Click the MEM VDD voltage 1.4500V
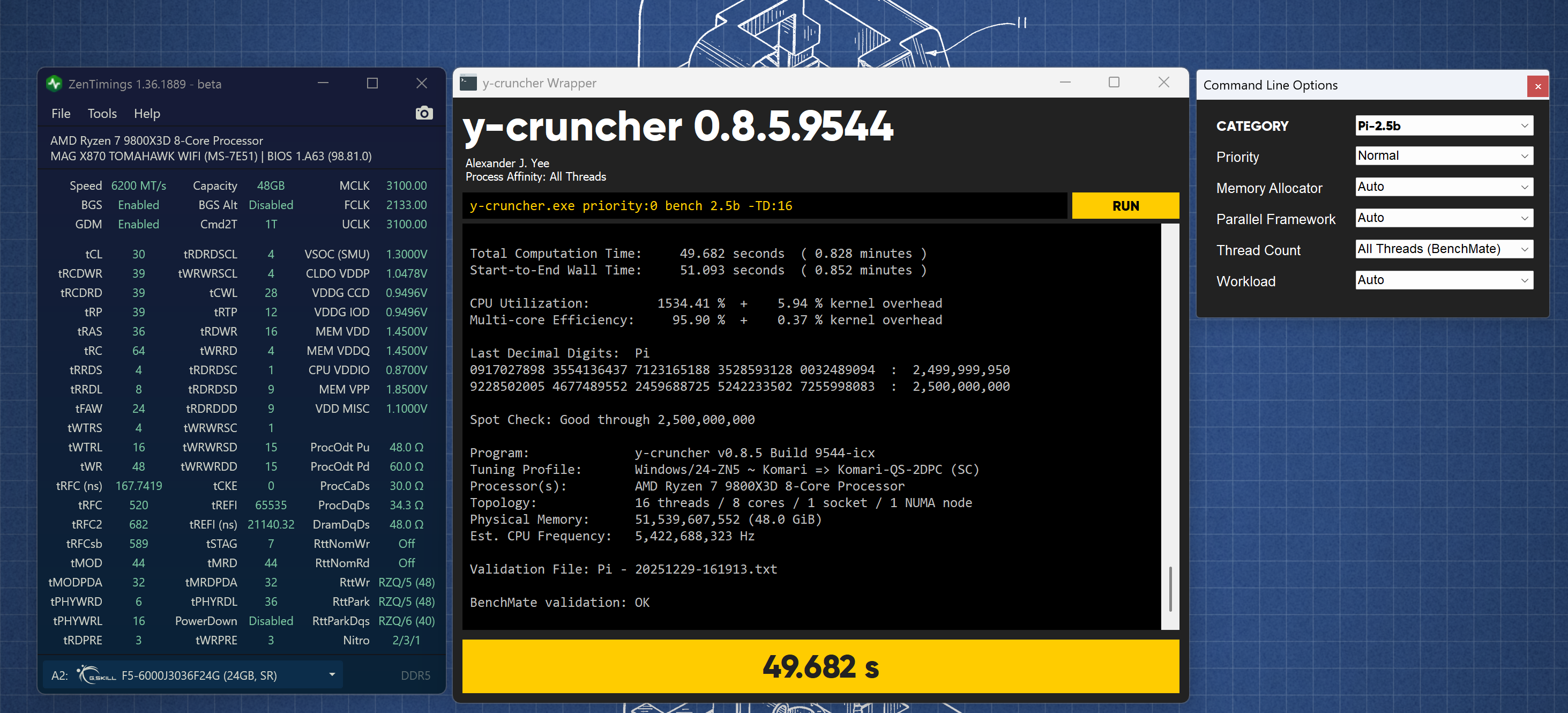The height and width of the screenshot is (713, 1568). click(x=407, y=332)
